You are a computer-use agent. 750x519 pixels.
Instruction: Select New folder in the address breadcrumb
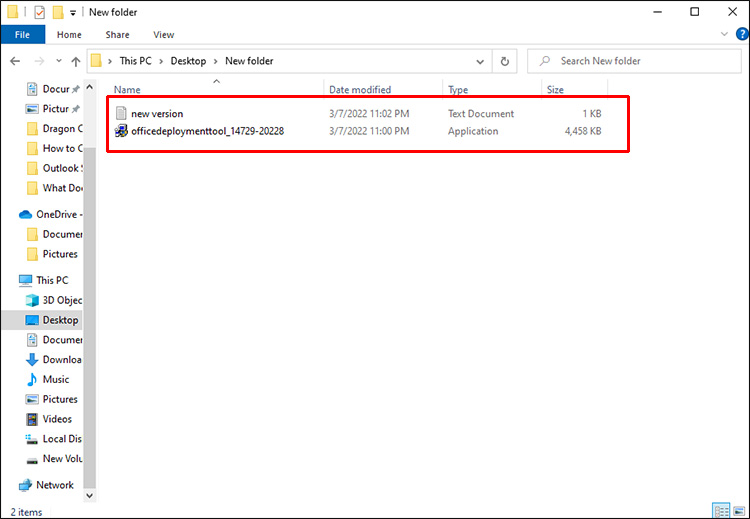[249, 61]
